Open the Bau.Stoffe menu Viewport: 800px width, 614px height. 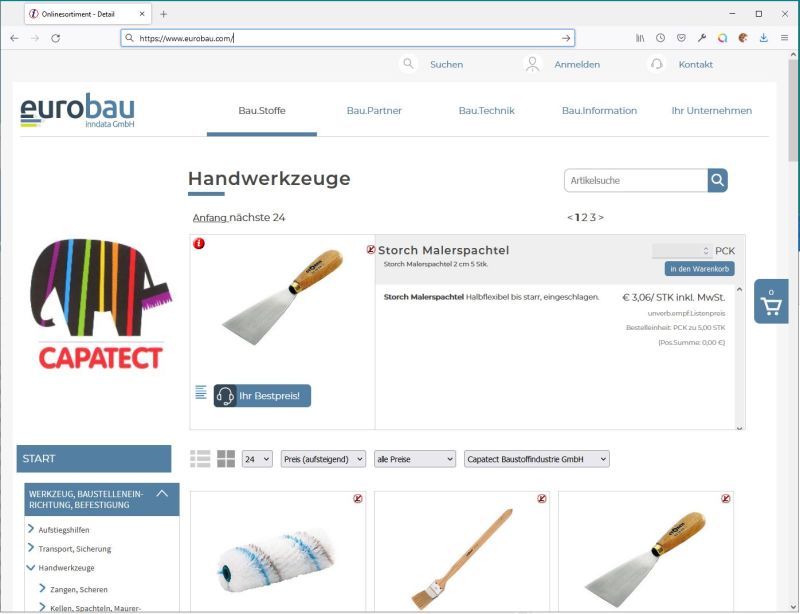[262, 111]
